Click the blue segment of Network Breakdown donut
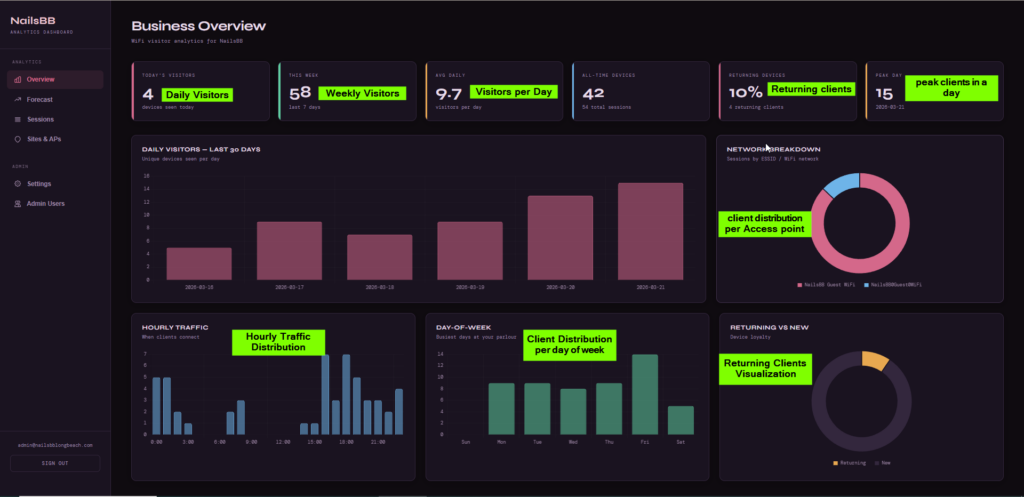 842,184
